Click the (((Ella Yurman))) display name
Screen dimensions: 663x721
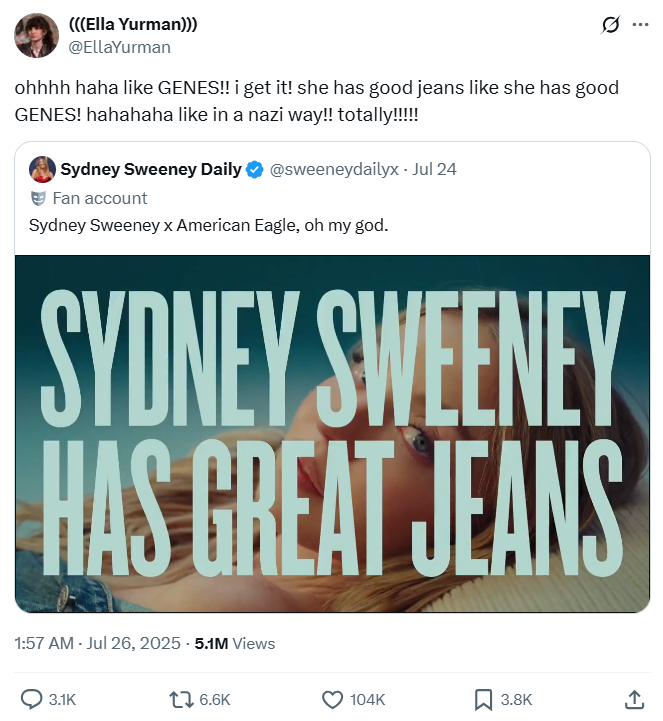coord(132,25)
